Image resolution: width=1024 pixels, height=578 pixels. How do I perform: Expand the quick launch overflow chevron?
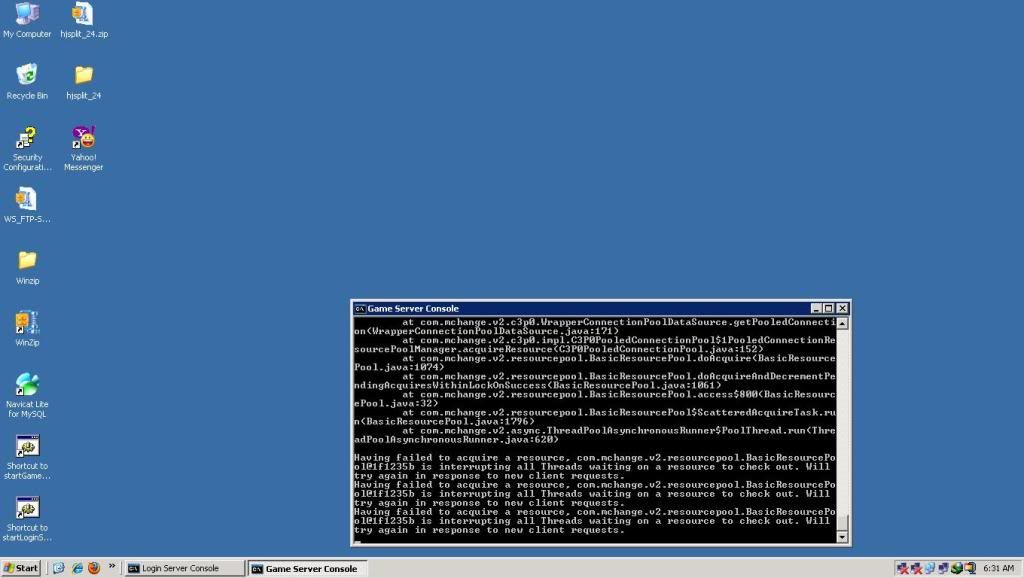(x=112, y=566)
